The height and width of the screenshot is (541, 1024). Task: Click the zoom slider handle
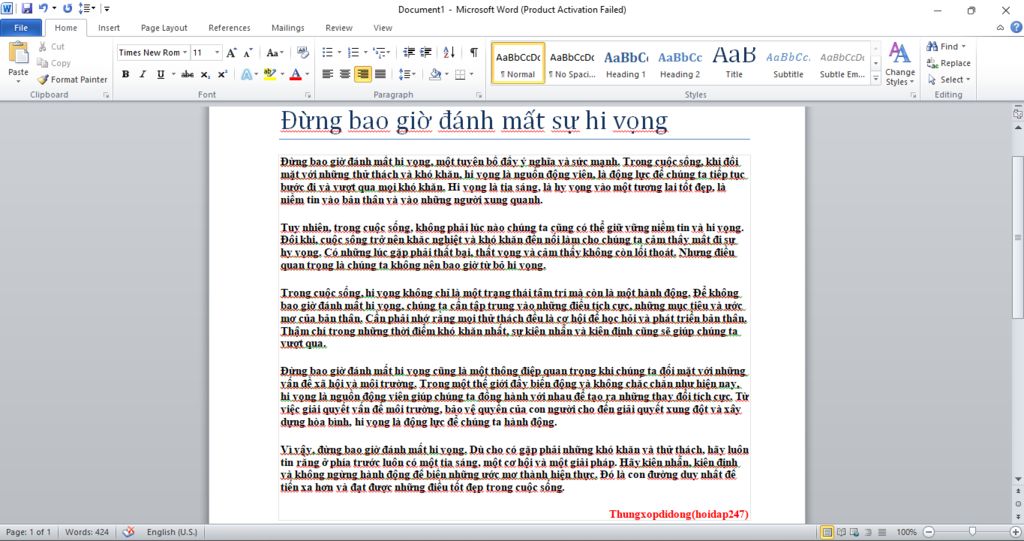(x=972, y=532)
